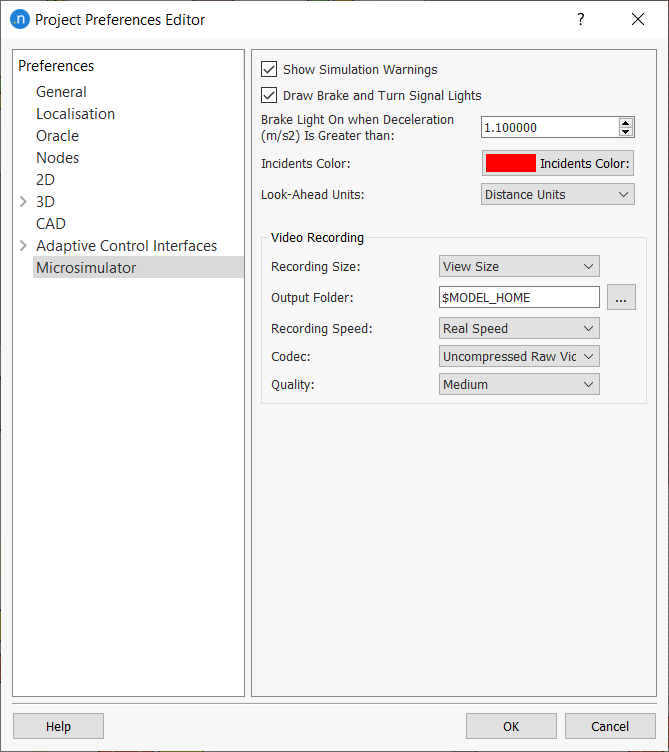Viewport: 669px width, 752px height.
Task: Select Adaptive Control Interfaces item
Action: click(x=127, y=246)
